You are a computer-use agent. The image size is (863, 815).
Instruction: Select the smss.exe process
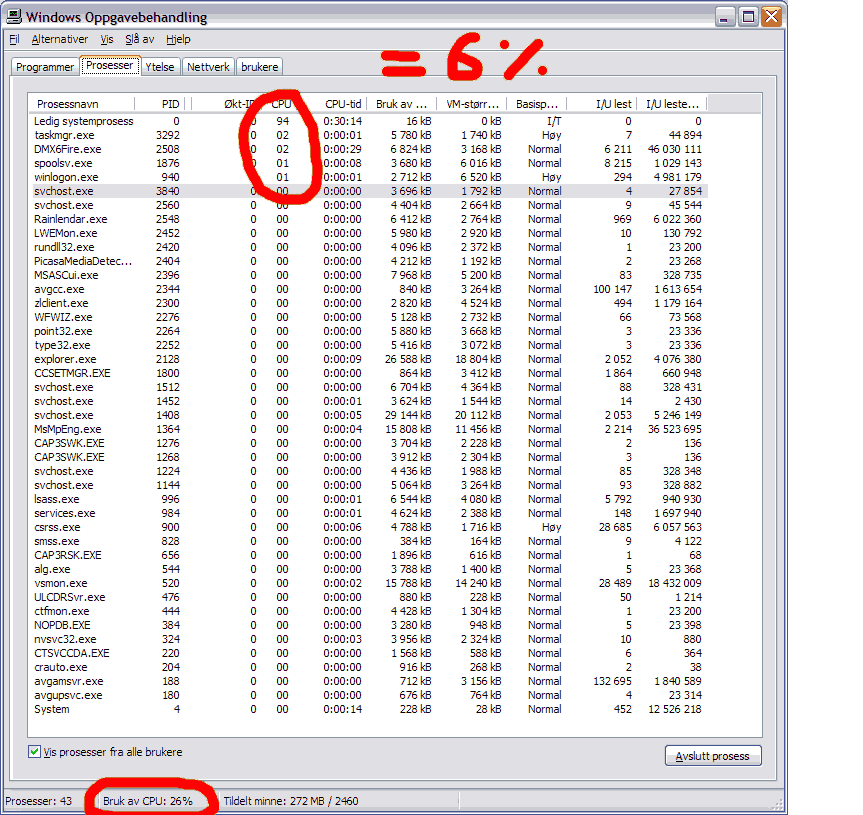pyautogui.click(x=368, y=541)
